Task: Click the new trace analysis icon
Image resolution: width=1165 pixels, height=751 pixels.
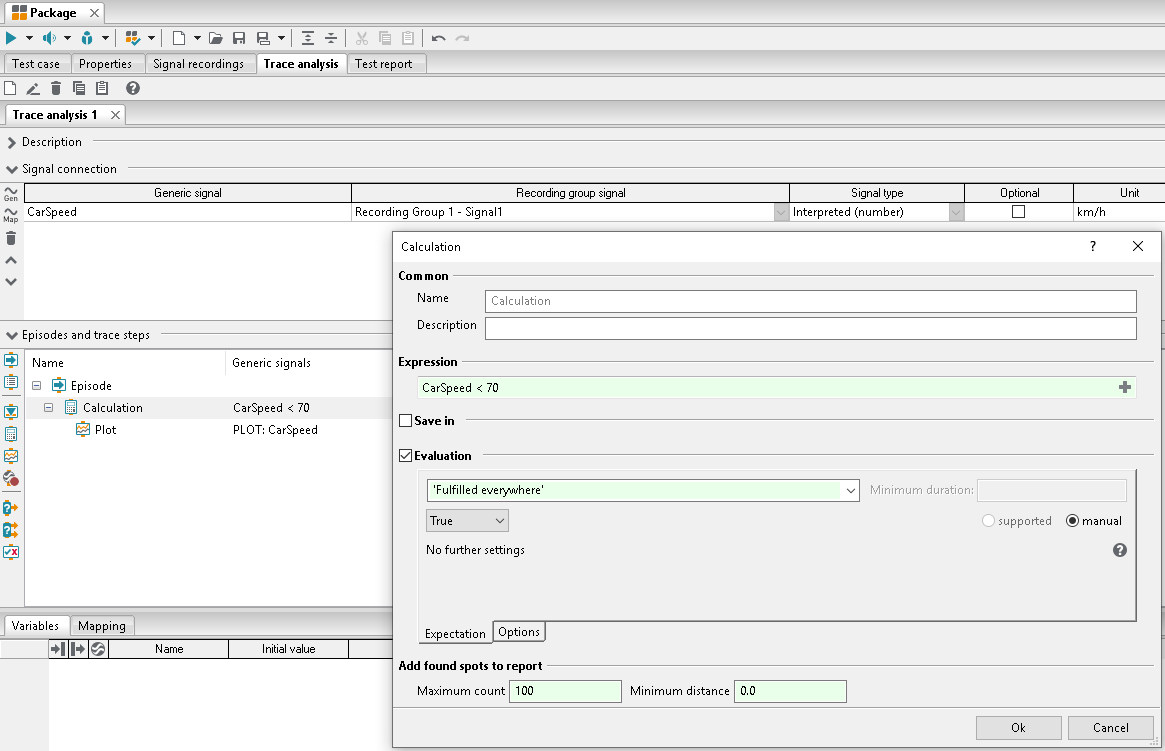Action: [x=10, y=88]
